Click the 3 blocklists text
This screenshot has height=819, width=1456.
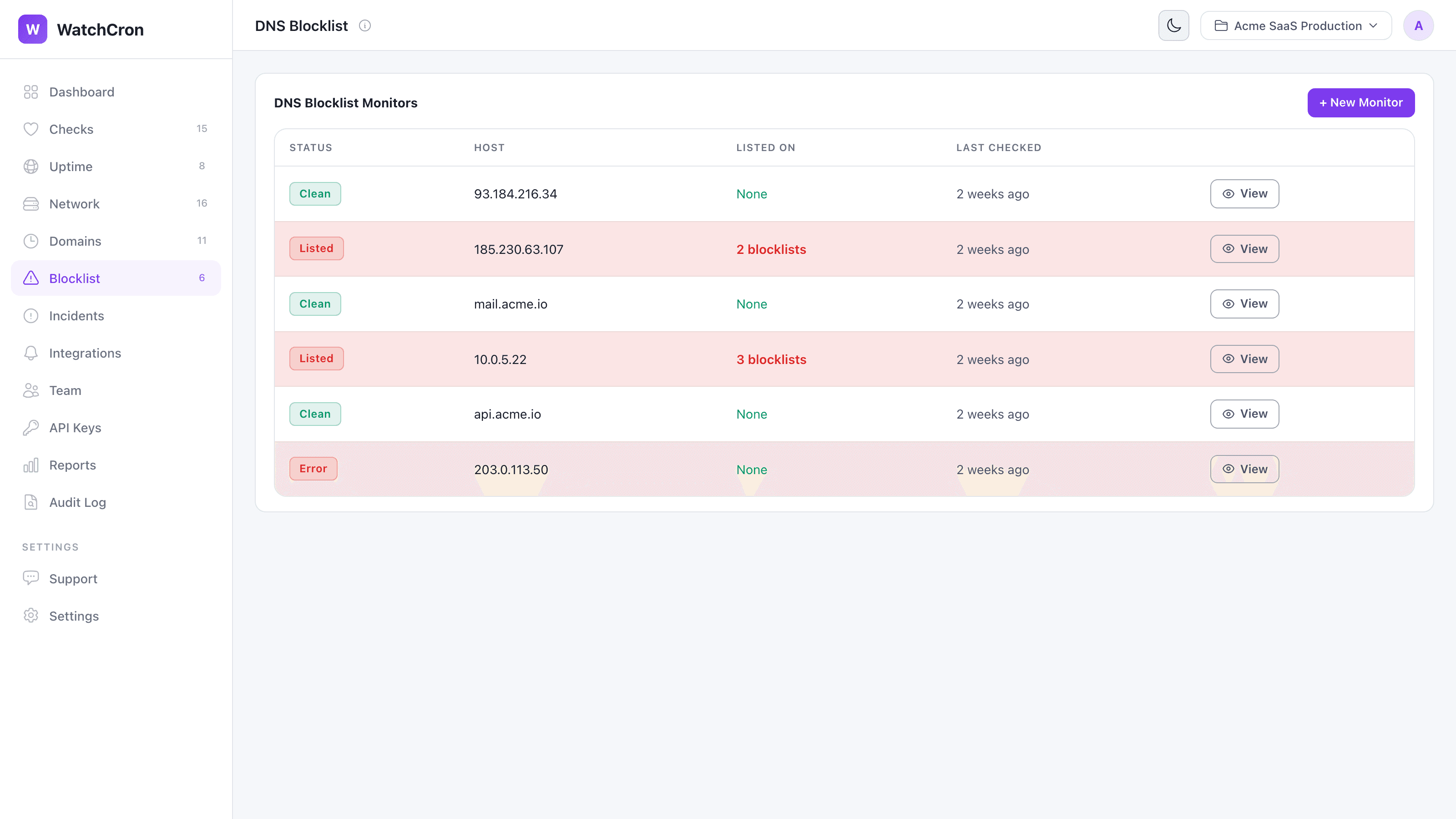[771, 359]
